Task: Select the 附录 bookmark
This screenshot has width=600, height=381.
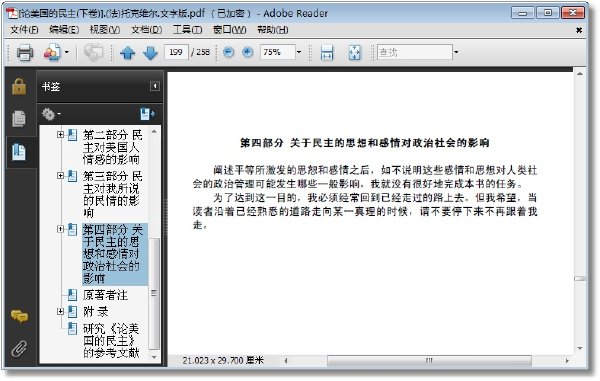Action: tap(95, 311)
